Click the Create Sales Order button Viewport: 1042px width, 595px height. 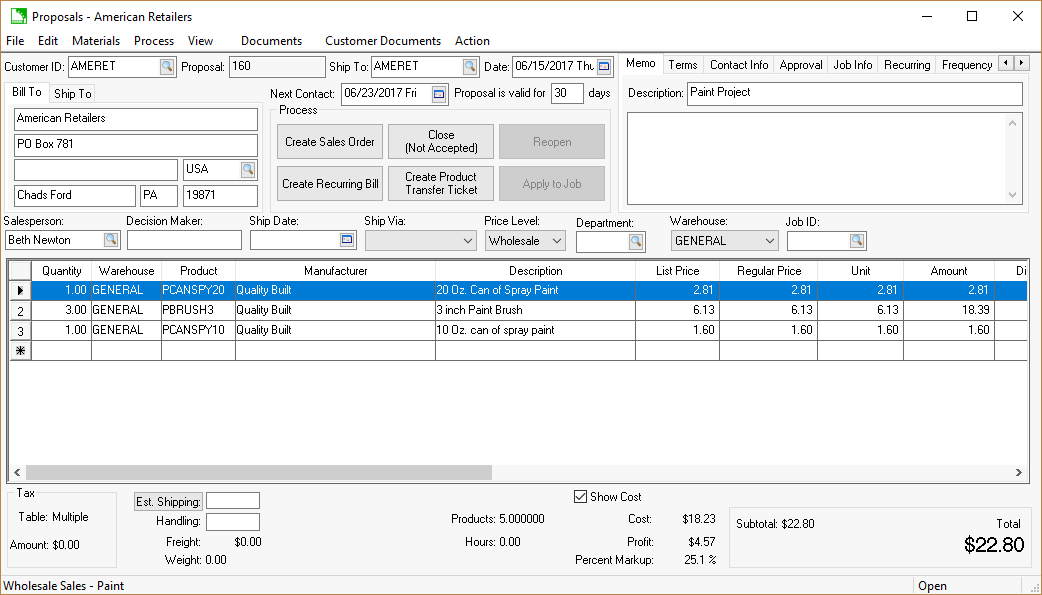pos(329,141)
